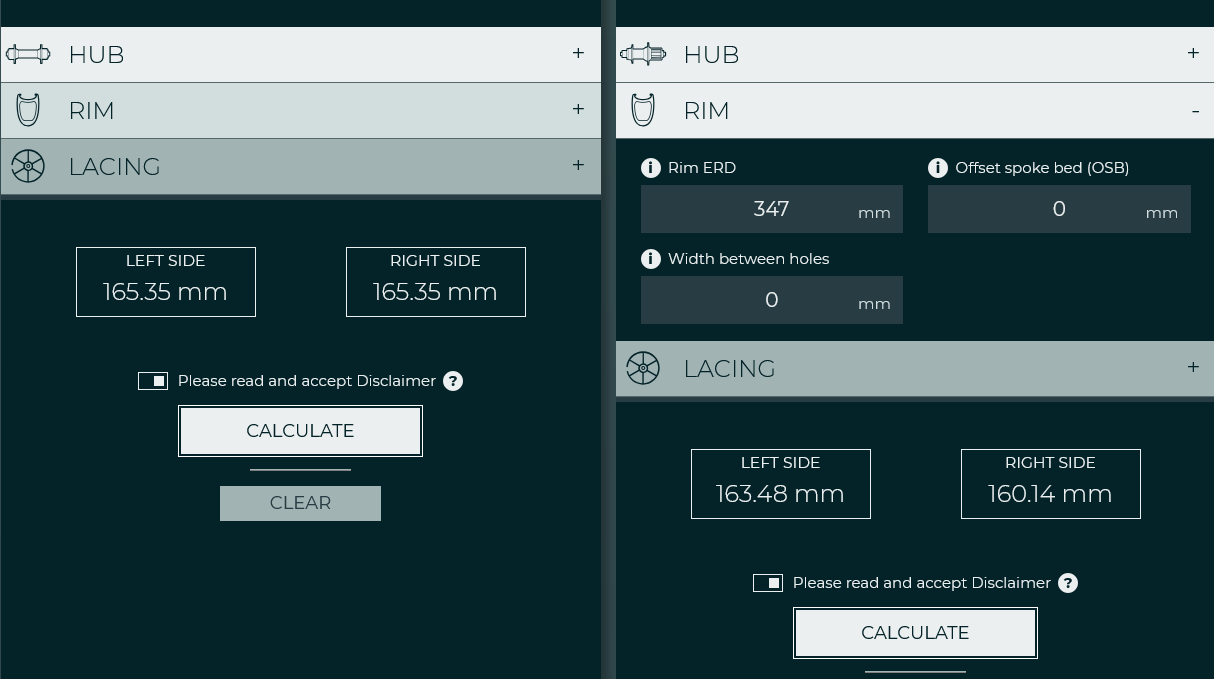Expand HUB section plus in right panel
The image size is (1214, 679).
pos(1193,53)
